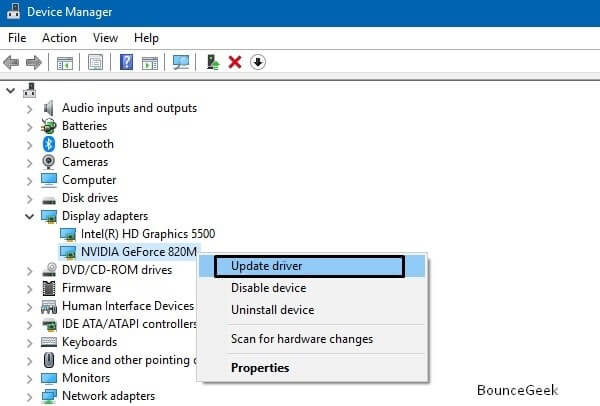
Task: Click the Disk drives icon
Action: (49, 200)
